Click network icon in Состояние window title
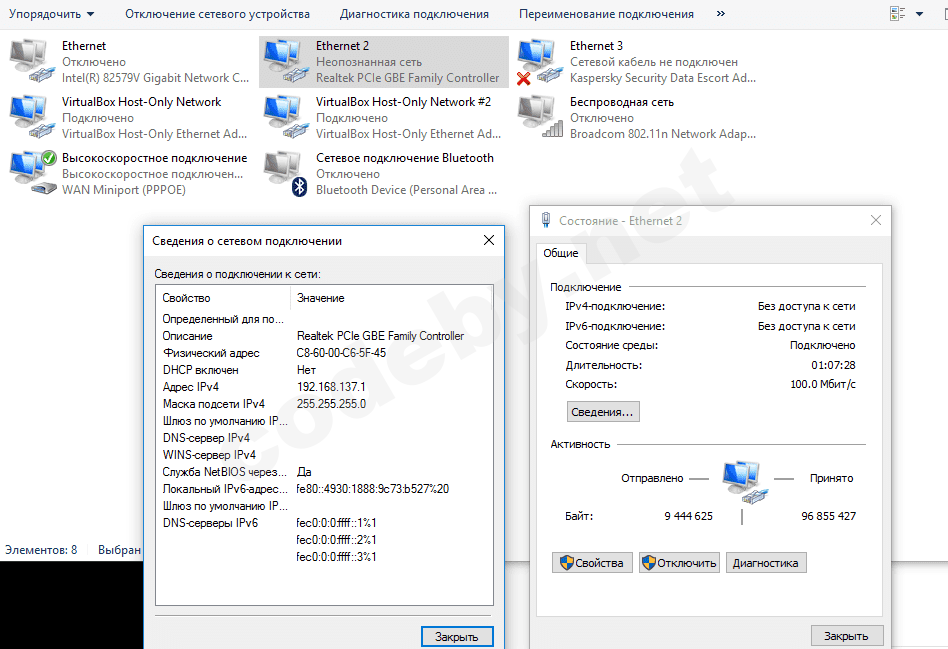Viewport: 948px width, 649px height. 546,220
